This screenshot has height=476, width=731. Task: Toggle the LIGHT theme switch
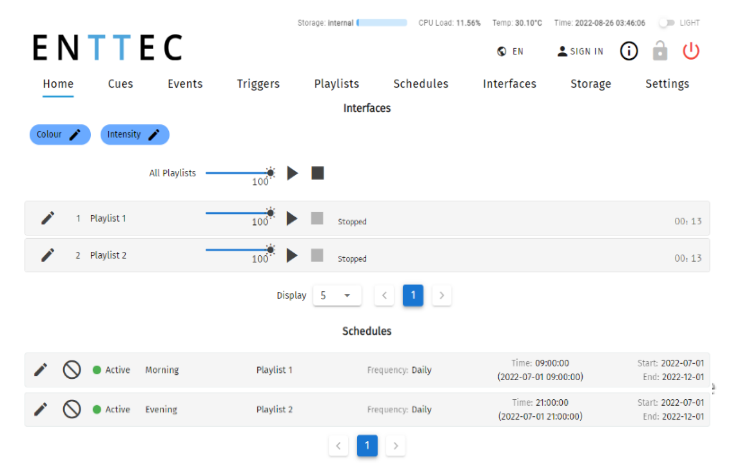(667, 22)
